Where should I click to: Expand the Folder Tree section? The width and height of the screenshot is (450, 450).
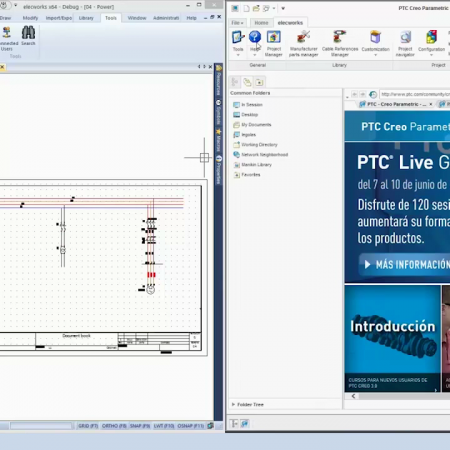[233, 404]
